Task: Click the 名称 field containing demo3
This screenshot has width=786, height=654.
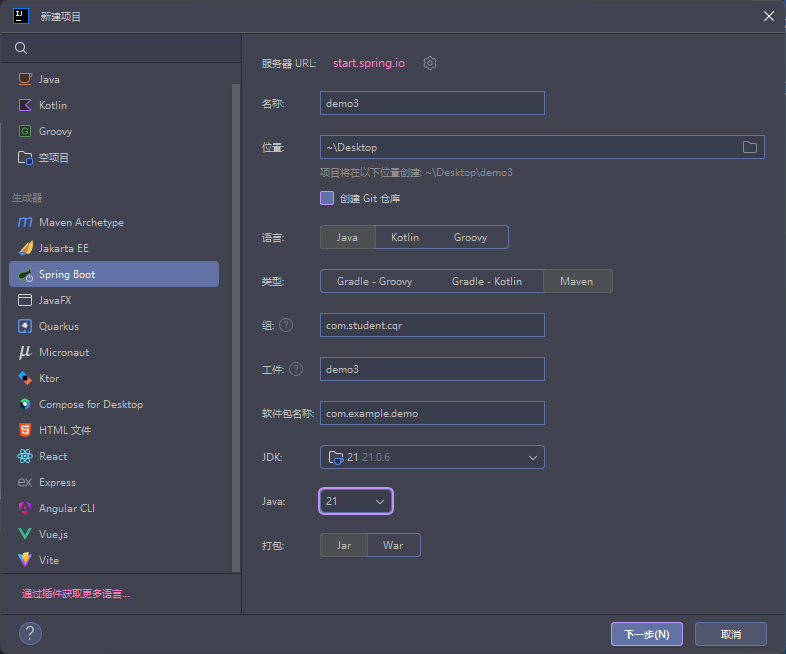Action: (432, 103)
